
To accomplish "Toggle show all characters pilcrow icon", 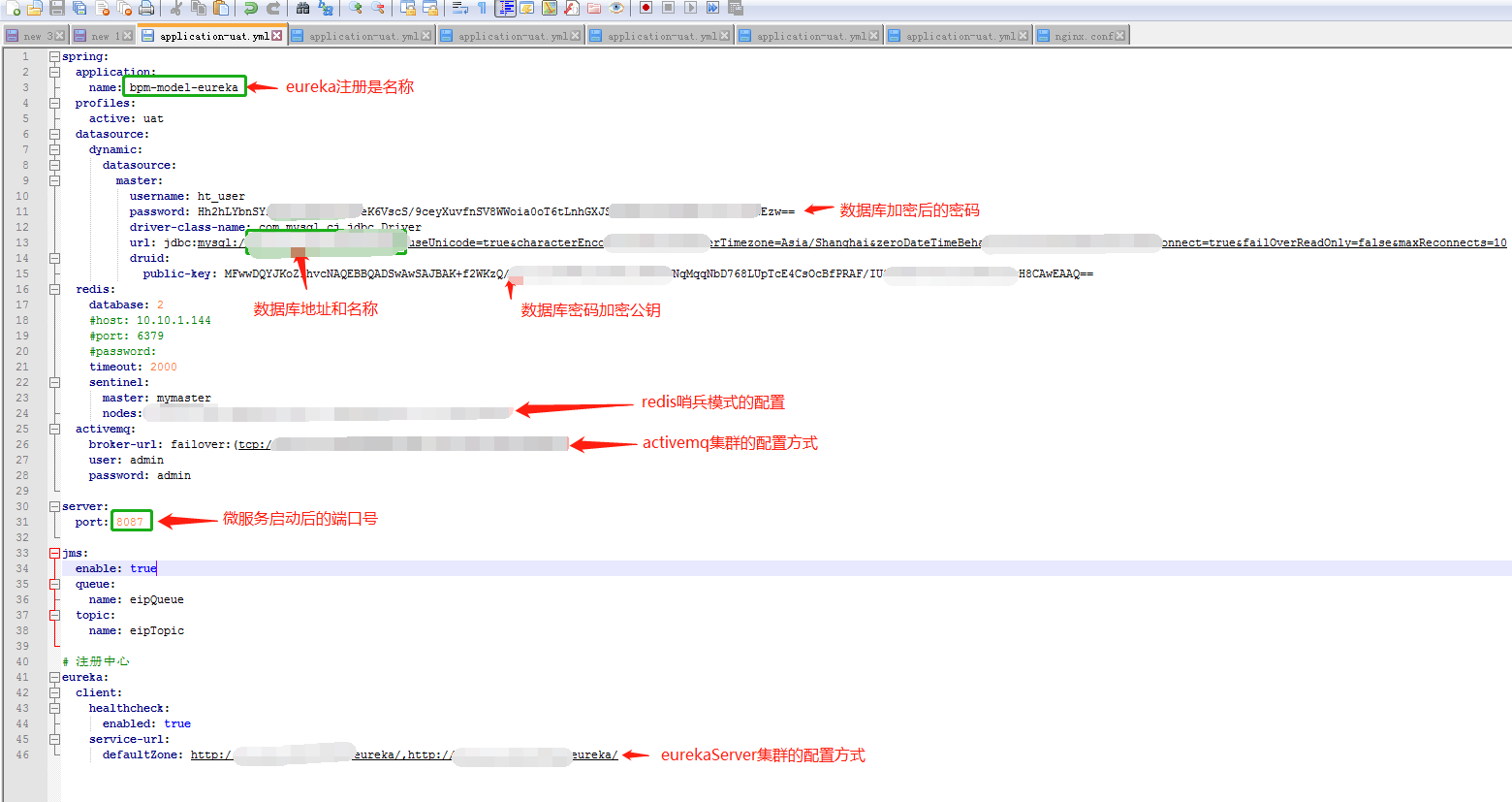I will (x=483, y=8).
